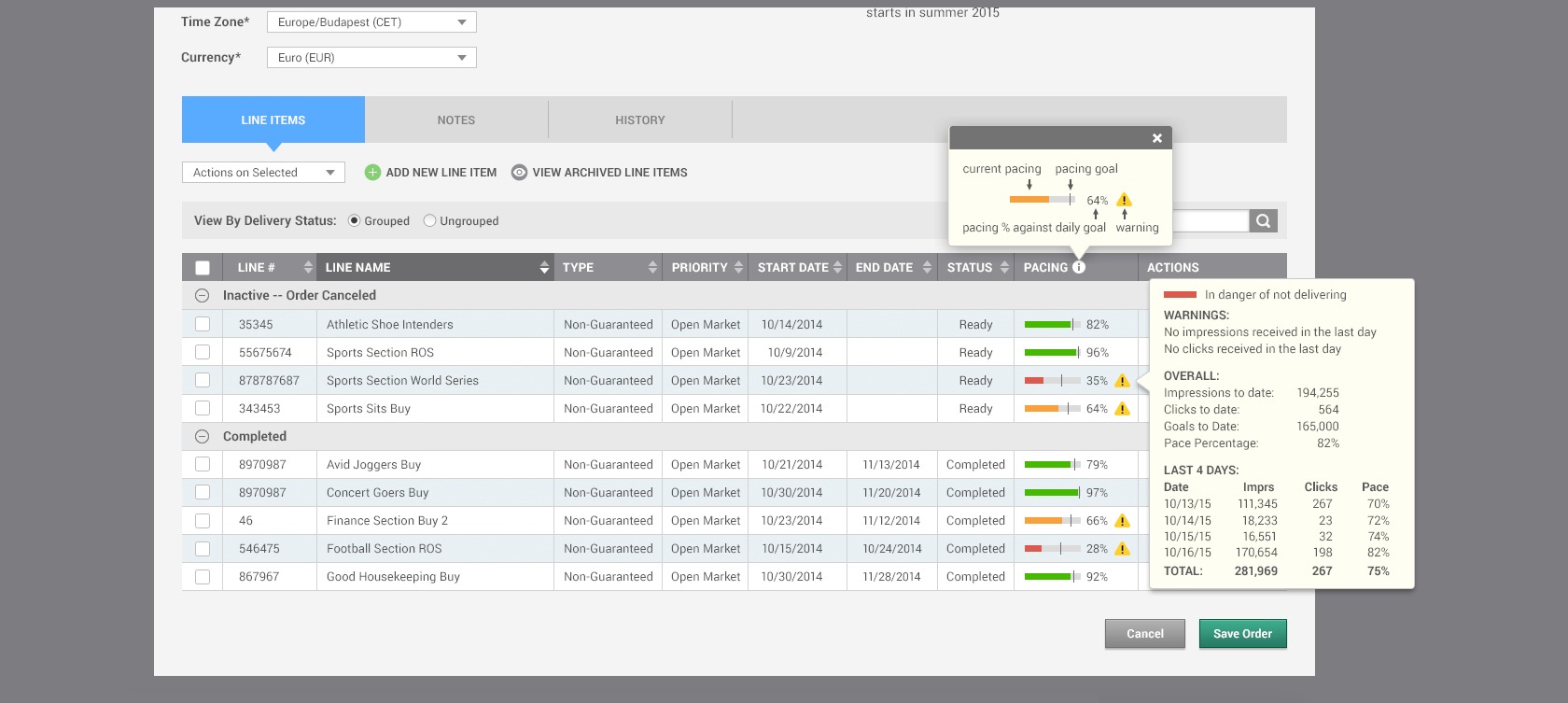1568x703 pixels.
Task: Sort by Line Name column arrows
Action: click(544, 268)
